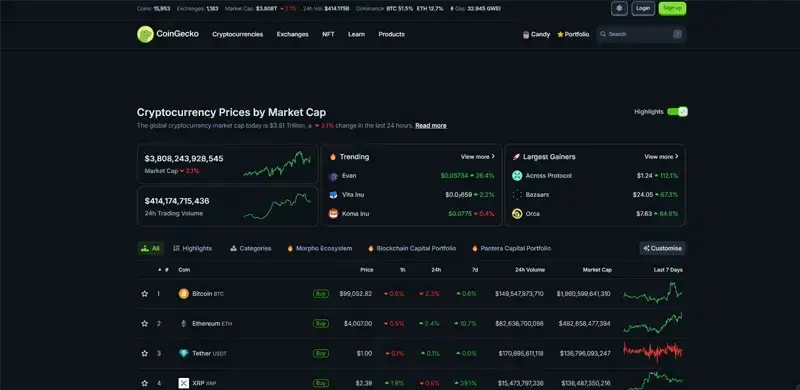The width and height of the screenshot is (800, 390).
Task: Favorite Ethereum with its star icon
Action: [x=144, y=324]
